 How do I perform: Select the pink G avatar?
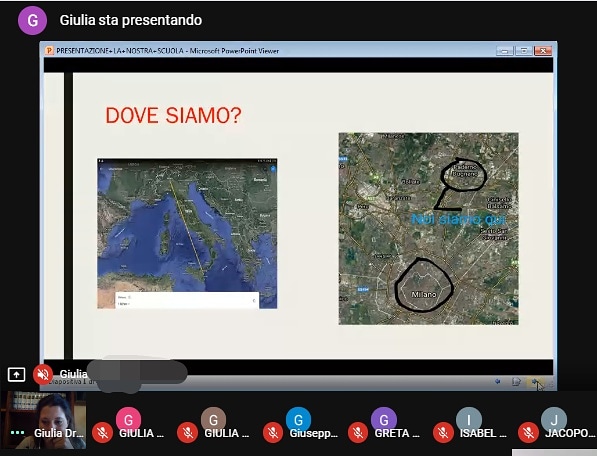(x=128, y=420)
